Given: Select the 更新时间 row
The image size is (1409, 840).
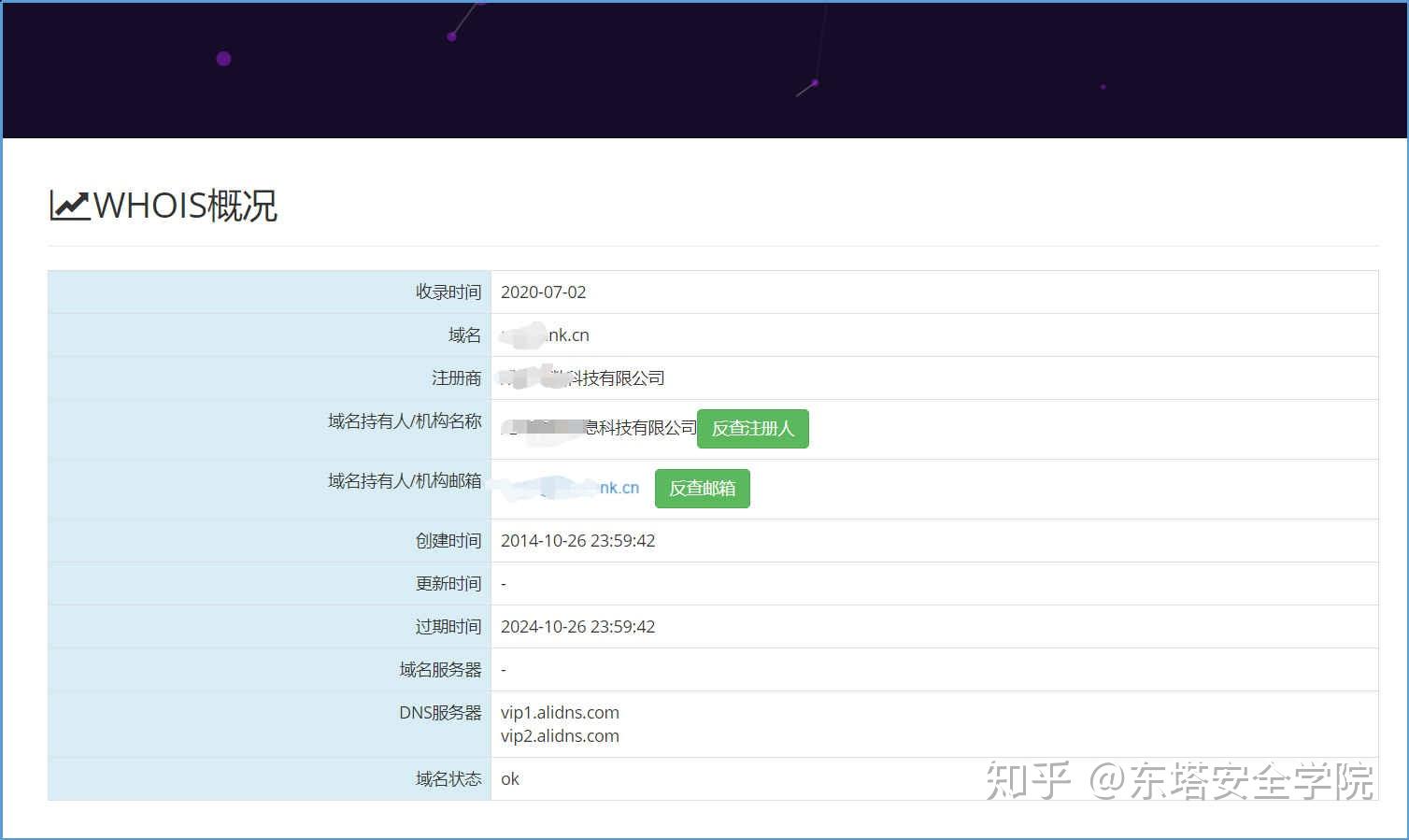Looking at the screenshot, I should [449, 583].
